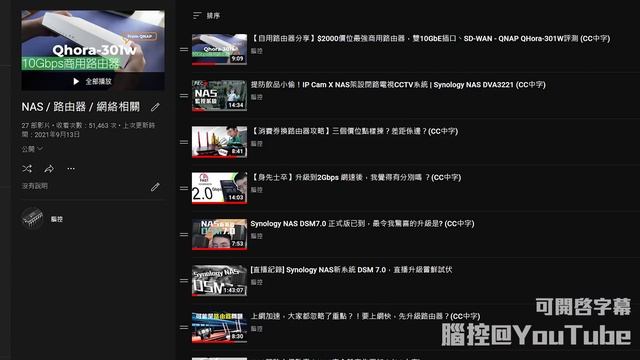The image size is (640, 360).
Task: Open router comparison thumbnail 8:41
Action: tap(220, 142)
